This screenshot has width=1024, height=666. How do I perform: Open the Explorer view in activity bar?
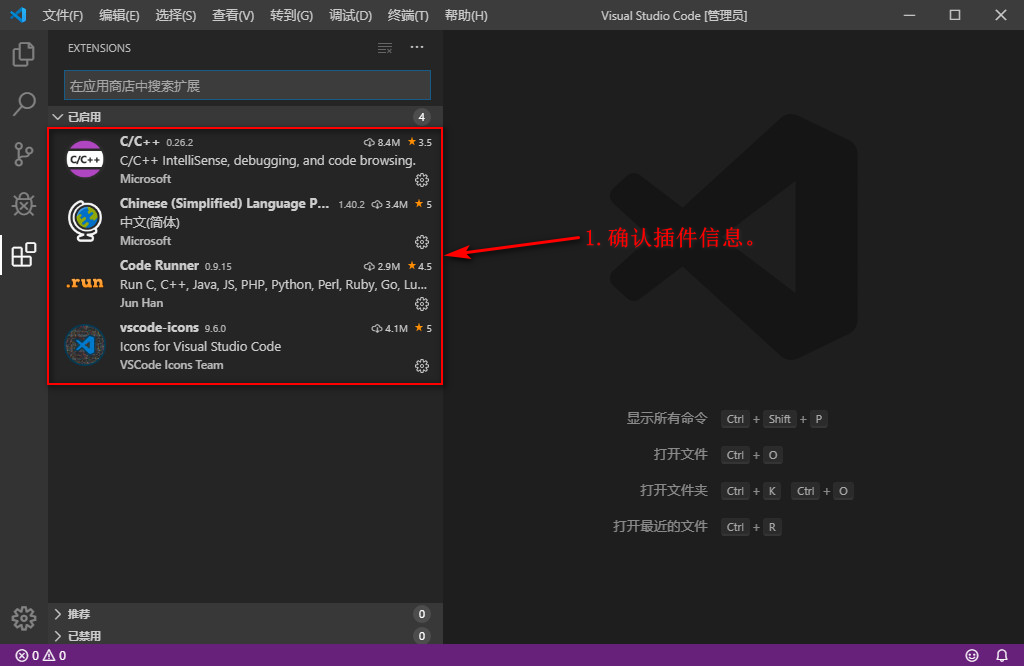[24, 54]
